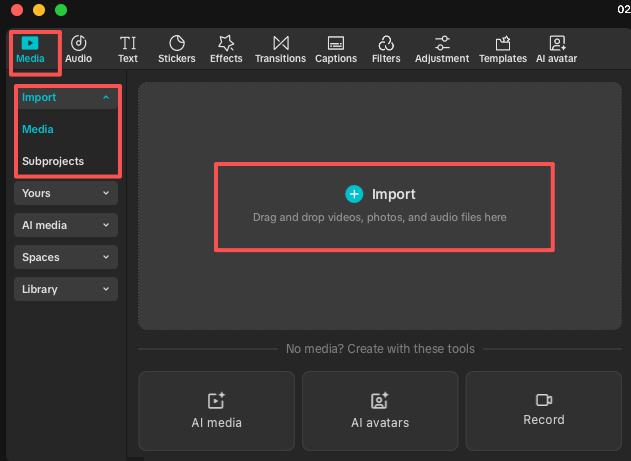631x461 pixels.
Task: Open the Transitions icon
Action: [x=280, y=43]
